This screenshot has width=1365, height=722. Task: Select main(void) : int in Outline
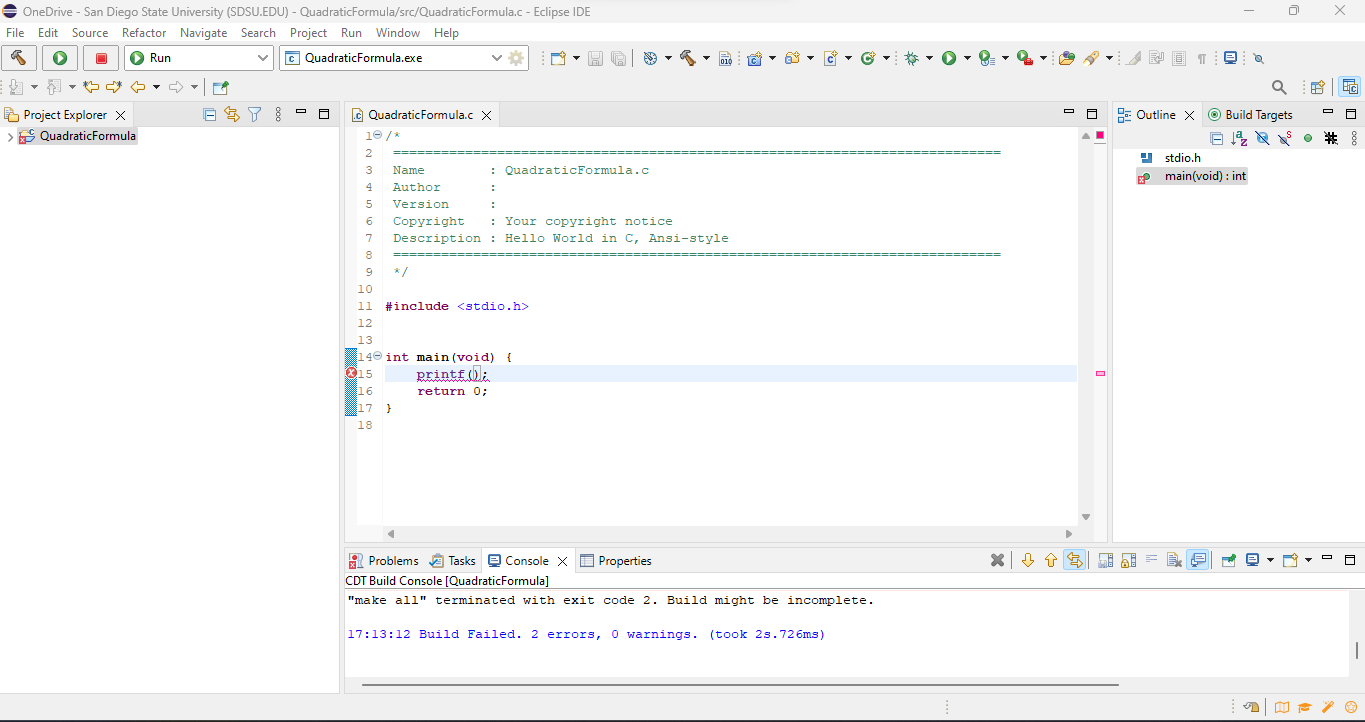(x=1204, y=176)
